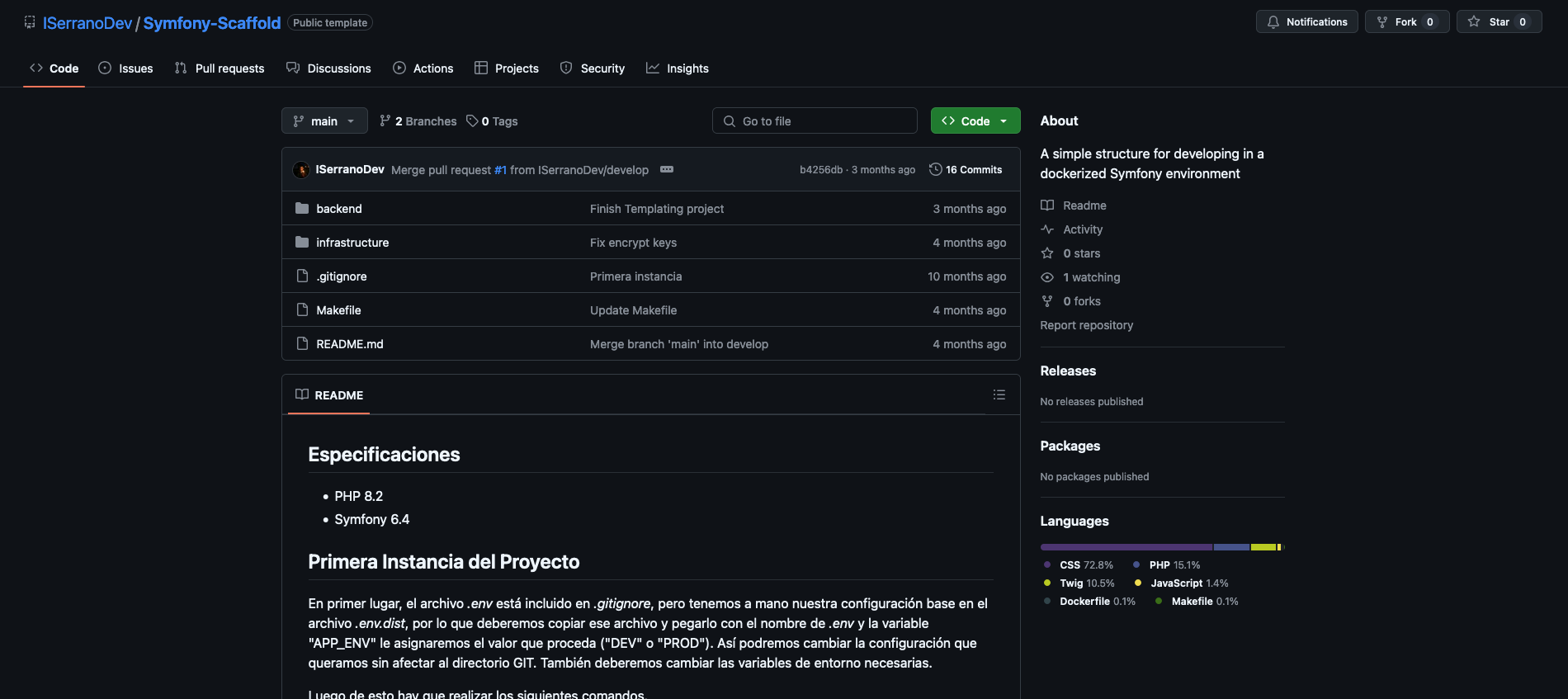
Task: Click 'Primera Instancia del Proyecto' heading
Action: click(444, 562)
